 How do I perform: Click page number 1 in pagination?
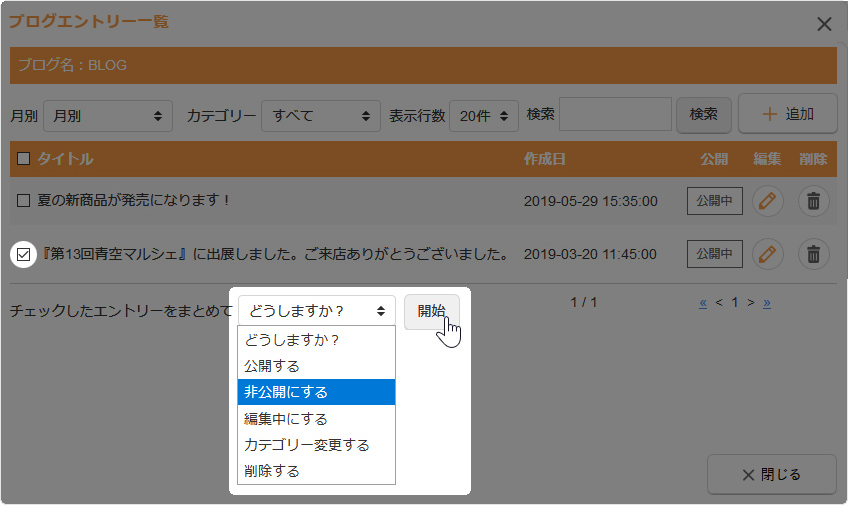pyautogui.click(x=735, y=303)
